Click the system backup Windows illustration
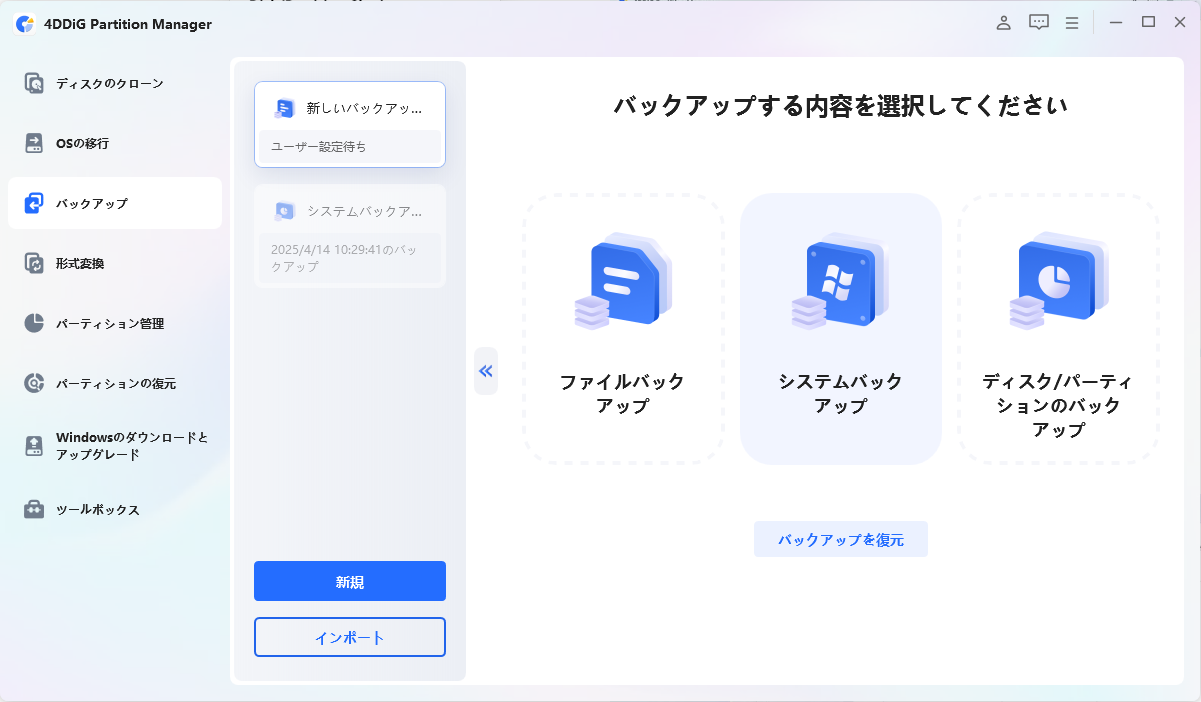This screenshot has height=702, width=1201. click(840, 282)
